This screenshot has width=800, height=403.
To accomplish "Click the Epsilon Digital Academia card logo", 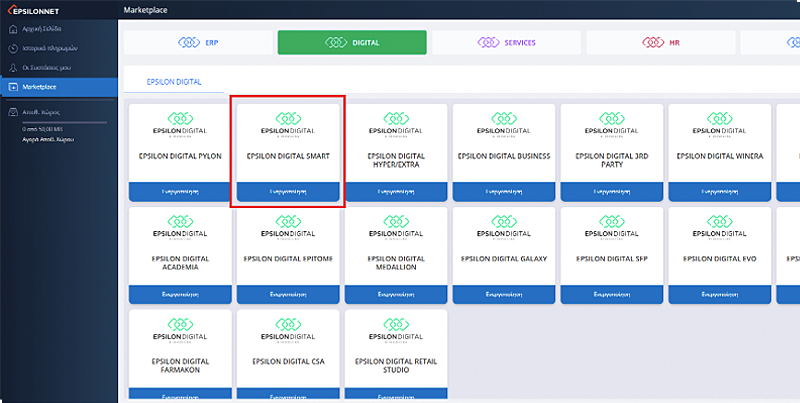I will (x=180, y=227).
